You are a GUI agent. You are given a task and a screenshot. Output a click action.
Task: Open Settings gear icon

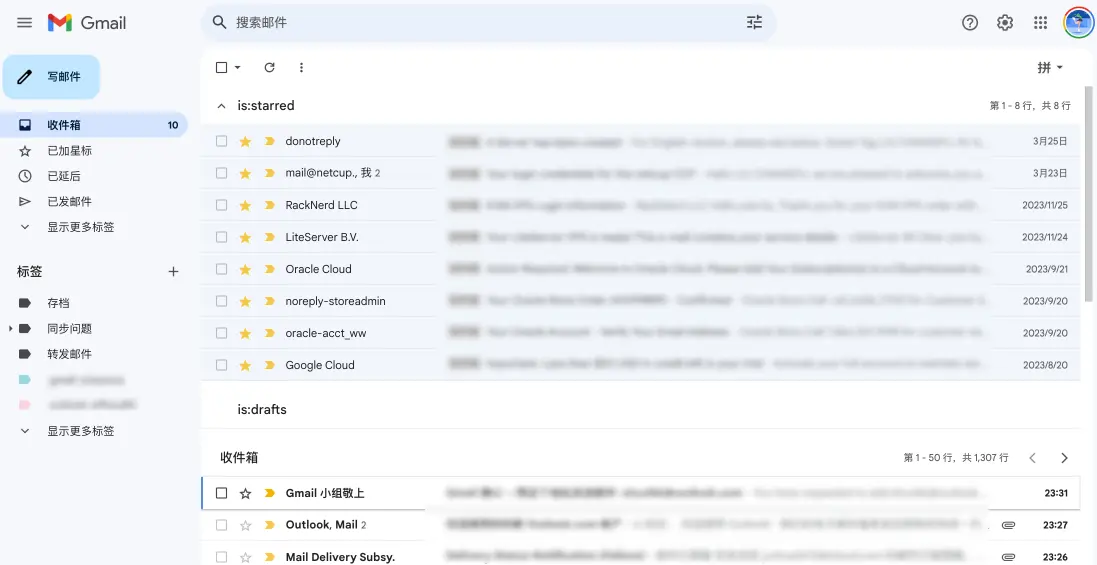(1005, 22)
